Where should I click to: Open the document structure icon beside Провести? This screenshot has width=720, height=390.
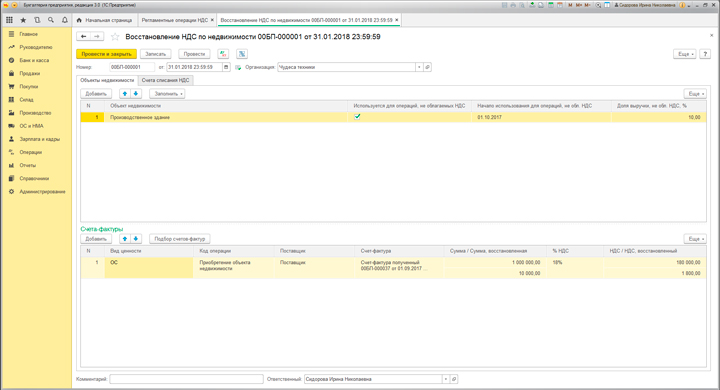tap(242, 54)
